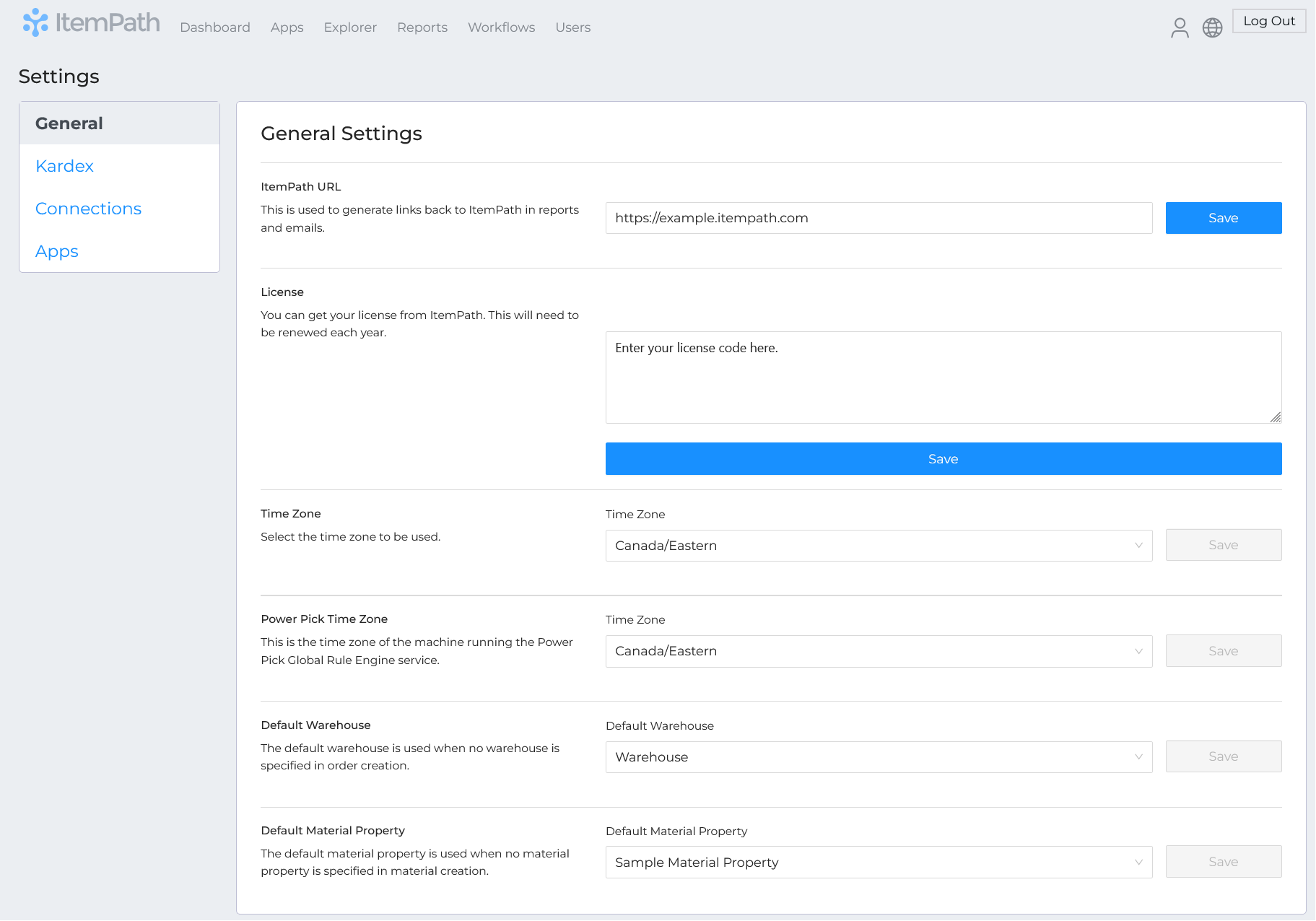The width and height of the screenshot is (1316, 921).
Task: Click the 'Power Pick Time Zone' section label
Action: 324,619
